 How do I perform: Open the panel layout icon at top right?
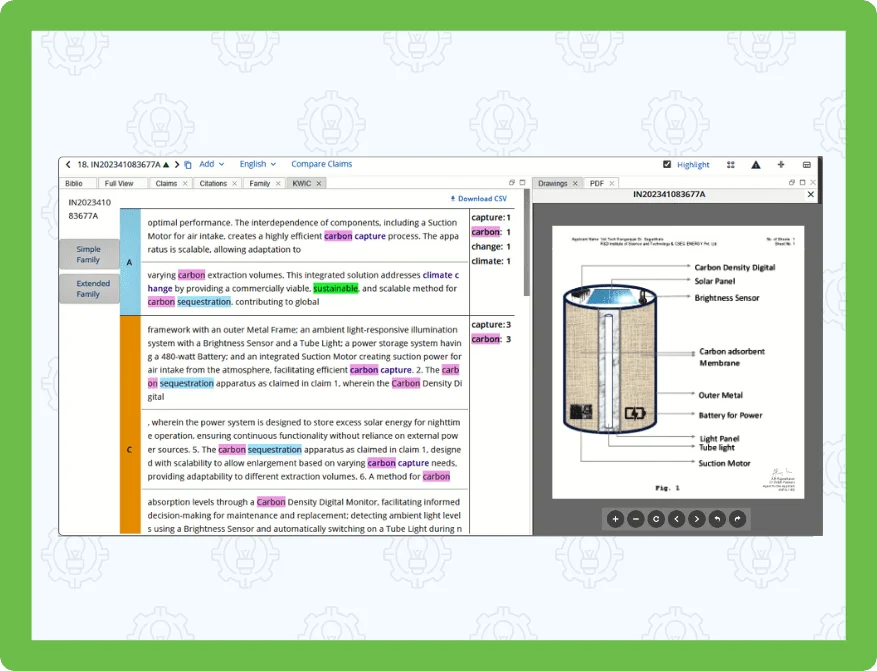807,164
